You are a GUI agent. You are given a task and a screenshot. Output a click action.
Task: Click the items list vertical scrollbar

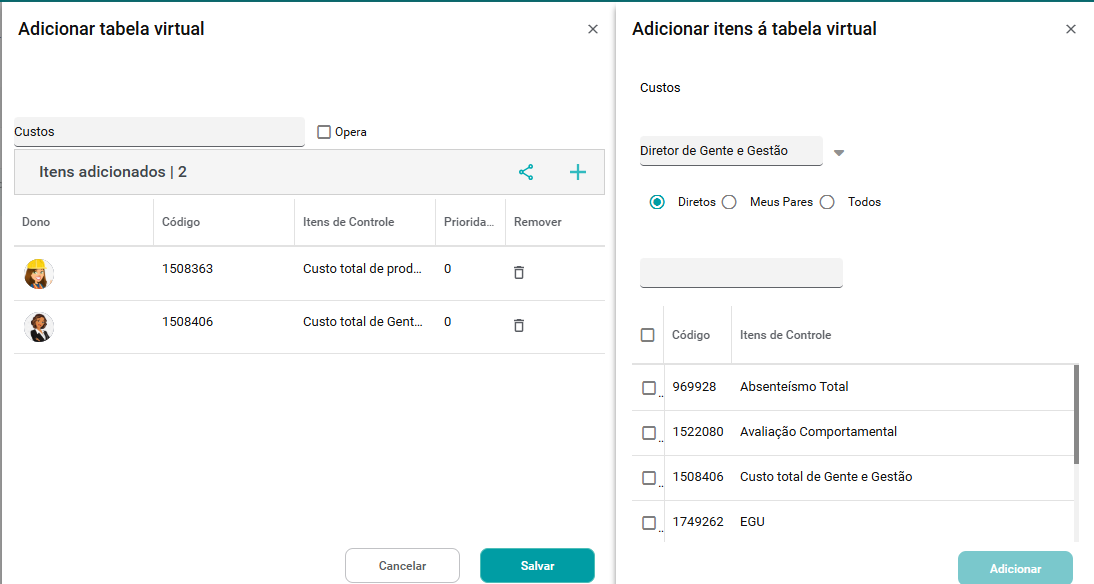click(x=1076, y=414)
